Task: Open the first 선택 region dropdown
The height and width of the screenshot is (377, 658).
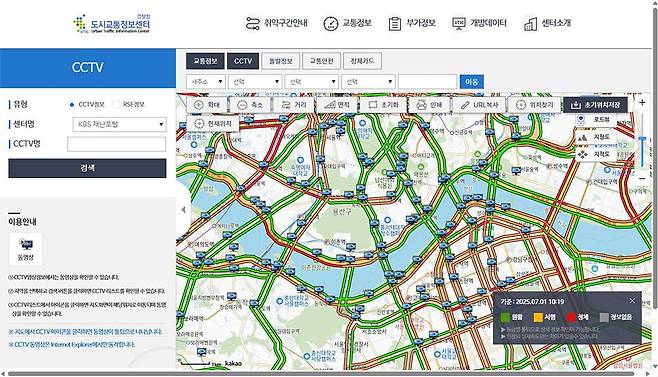Action: 255,81
